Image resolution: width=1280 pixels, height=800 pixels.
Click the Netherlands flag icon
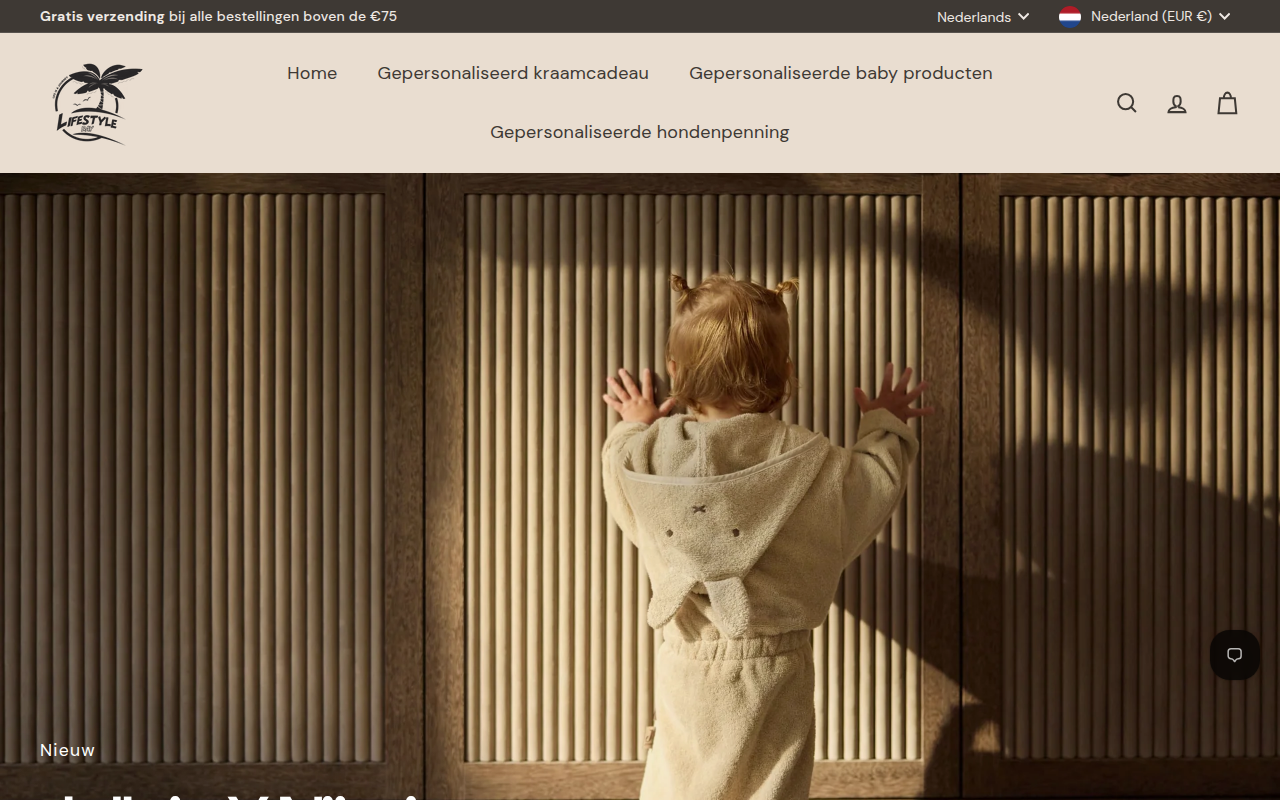(1070, 16)
